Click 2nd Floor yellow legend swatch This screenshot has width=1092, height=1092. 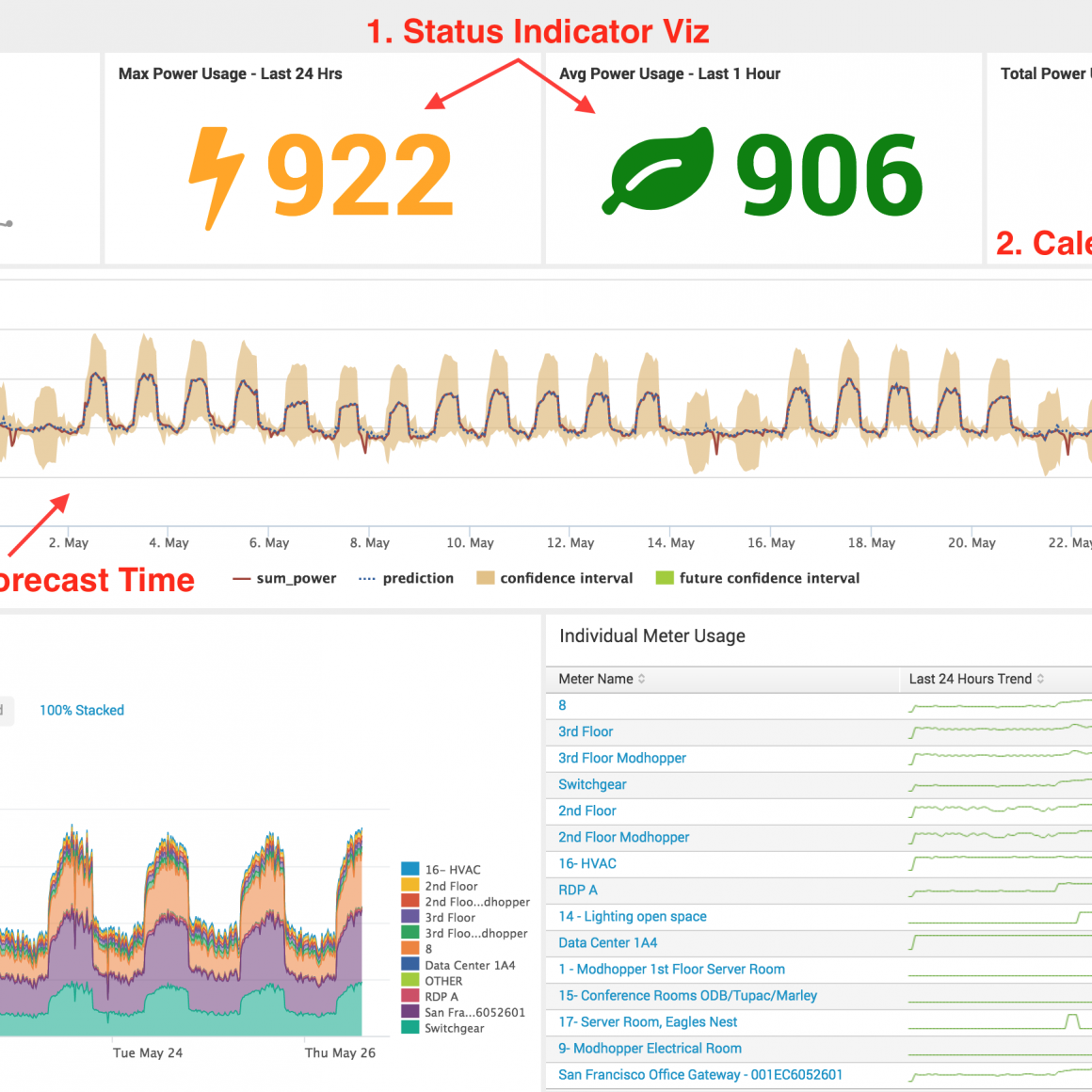pos(409,886)
